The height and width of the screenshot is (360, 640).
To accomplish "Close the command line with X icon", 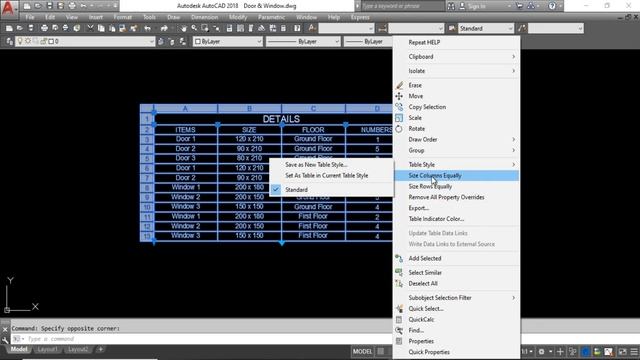I will click(x=5, y=329).
